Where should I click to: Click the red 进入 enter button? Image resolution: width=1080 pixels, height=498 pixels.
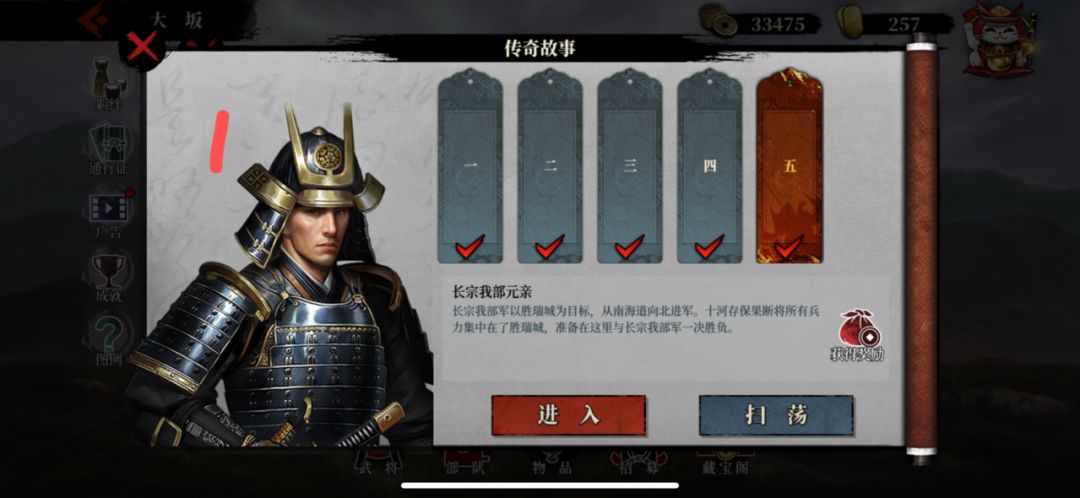(x=568, y=415)
